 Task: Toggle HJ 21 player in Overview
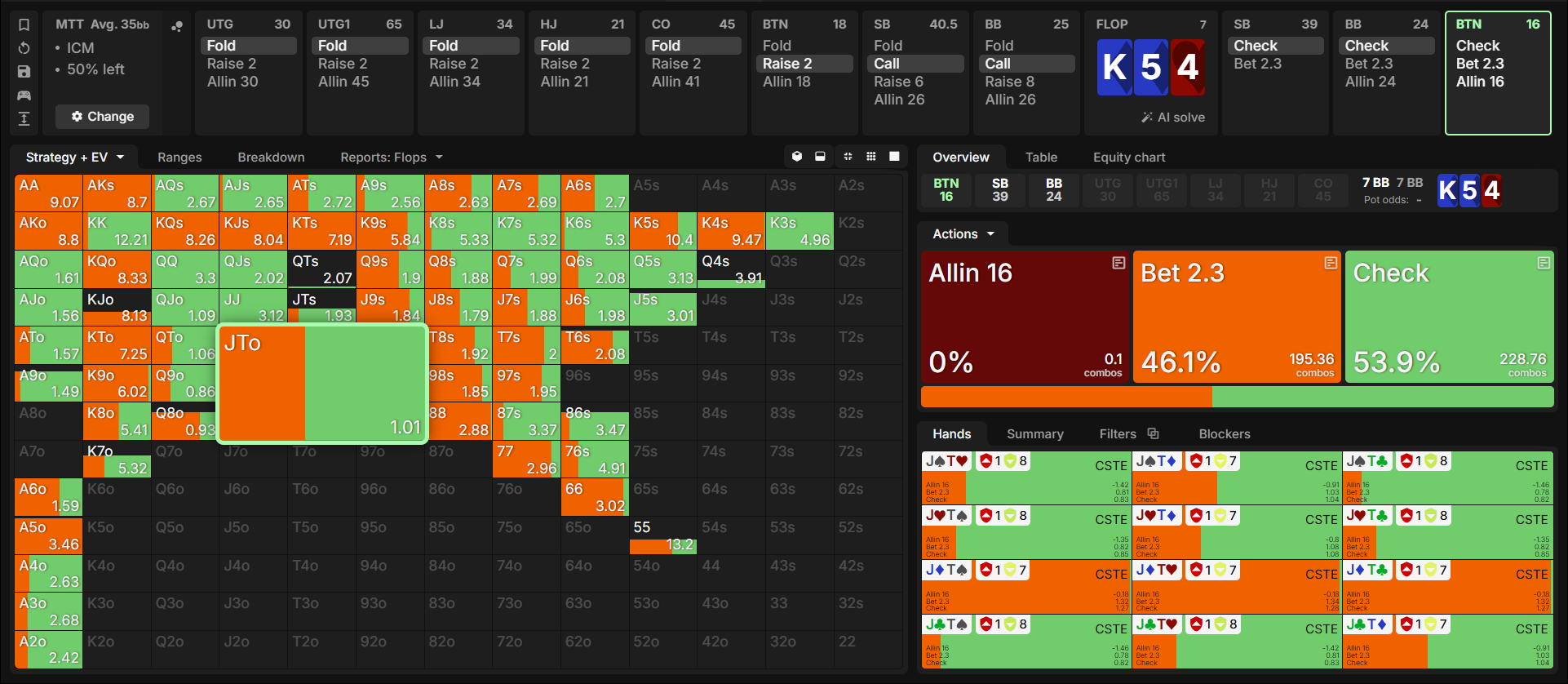pyautogui.click(x=1269, y=190)
